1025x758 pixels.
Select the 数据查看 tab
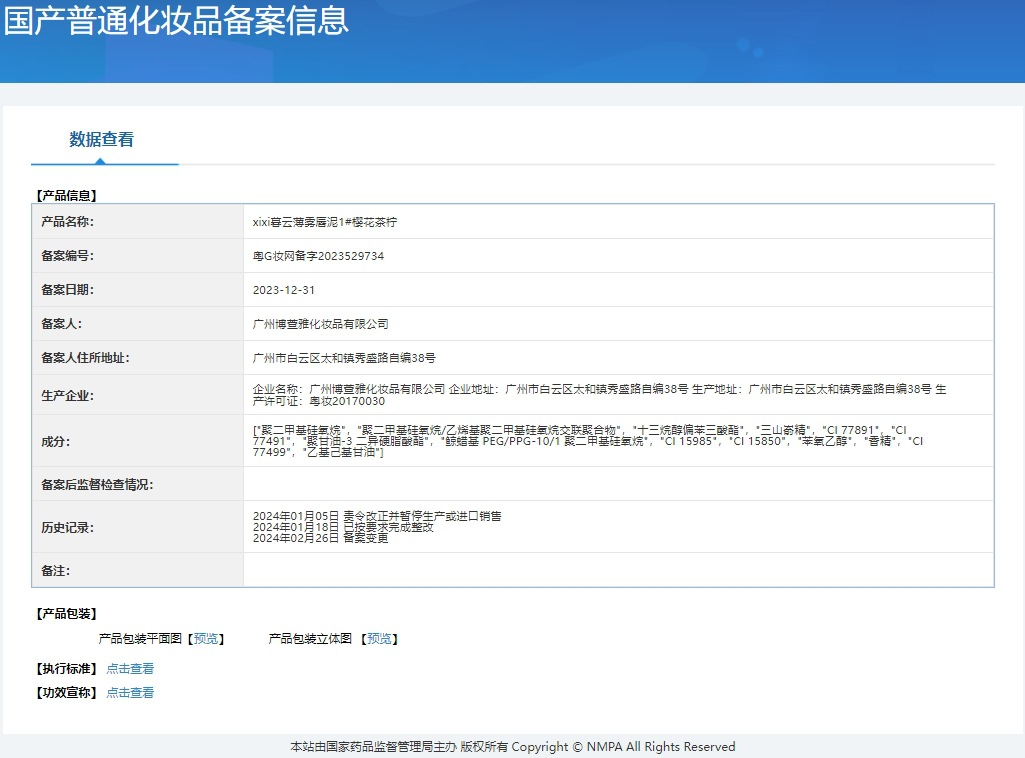point(101,139)
